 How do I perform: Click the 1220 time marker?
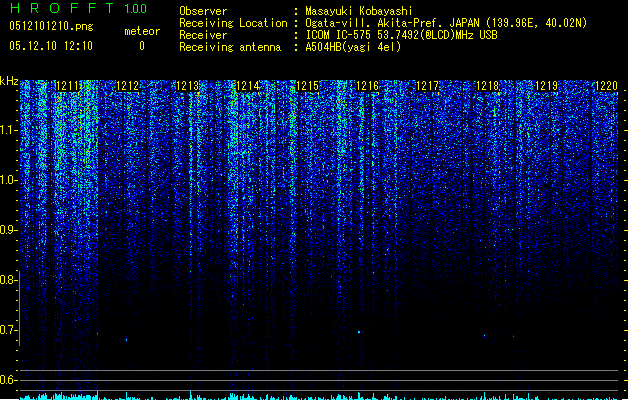[x=607, y=86]
